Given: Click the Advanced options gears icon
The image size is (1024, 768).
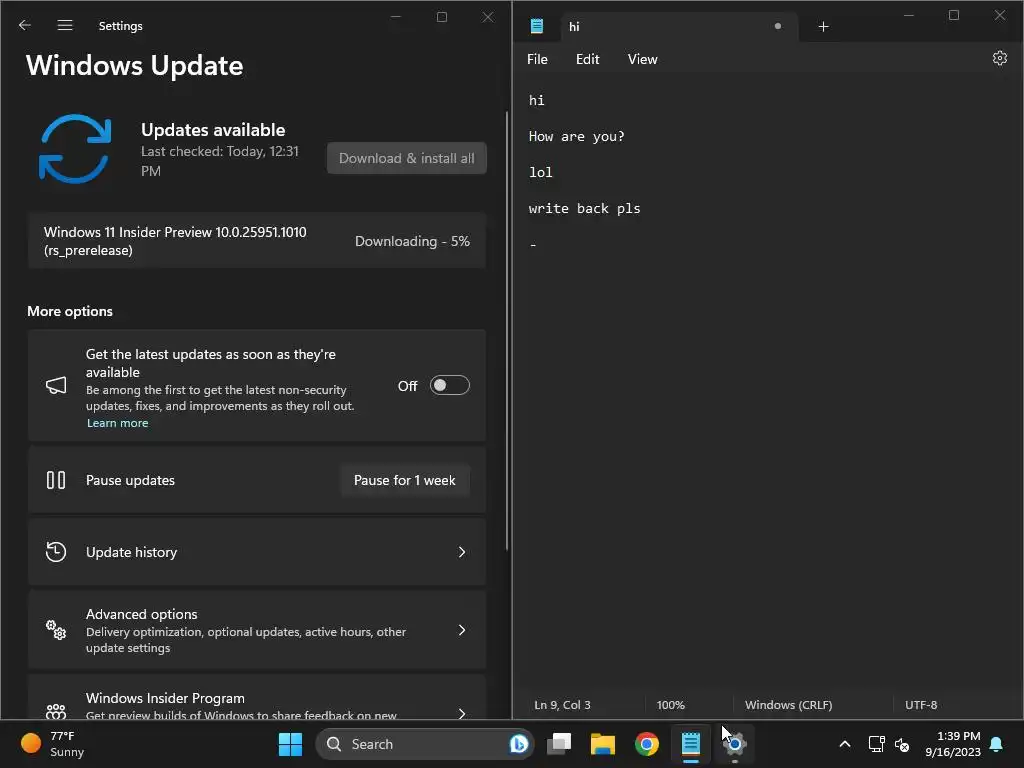Looking at the screenshot, I should coord(56,630).
